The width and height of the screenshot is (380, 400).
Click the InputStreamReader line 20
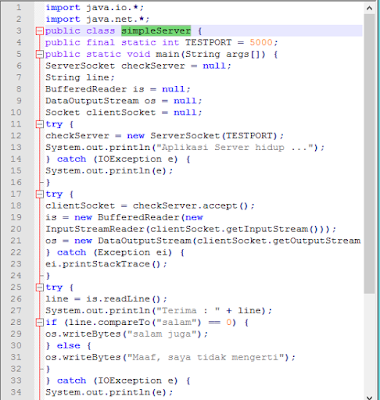pyautogui.click(x=191, y=229)
